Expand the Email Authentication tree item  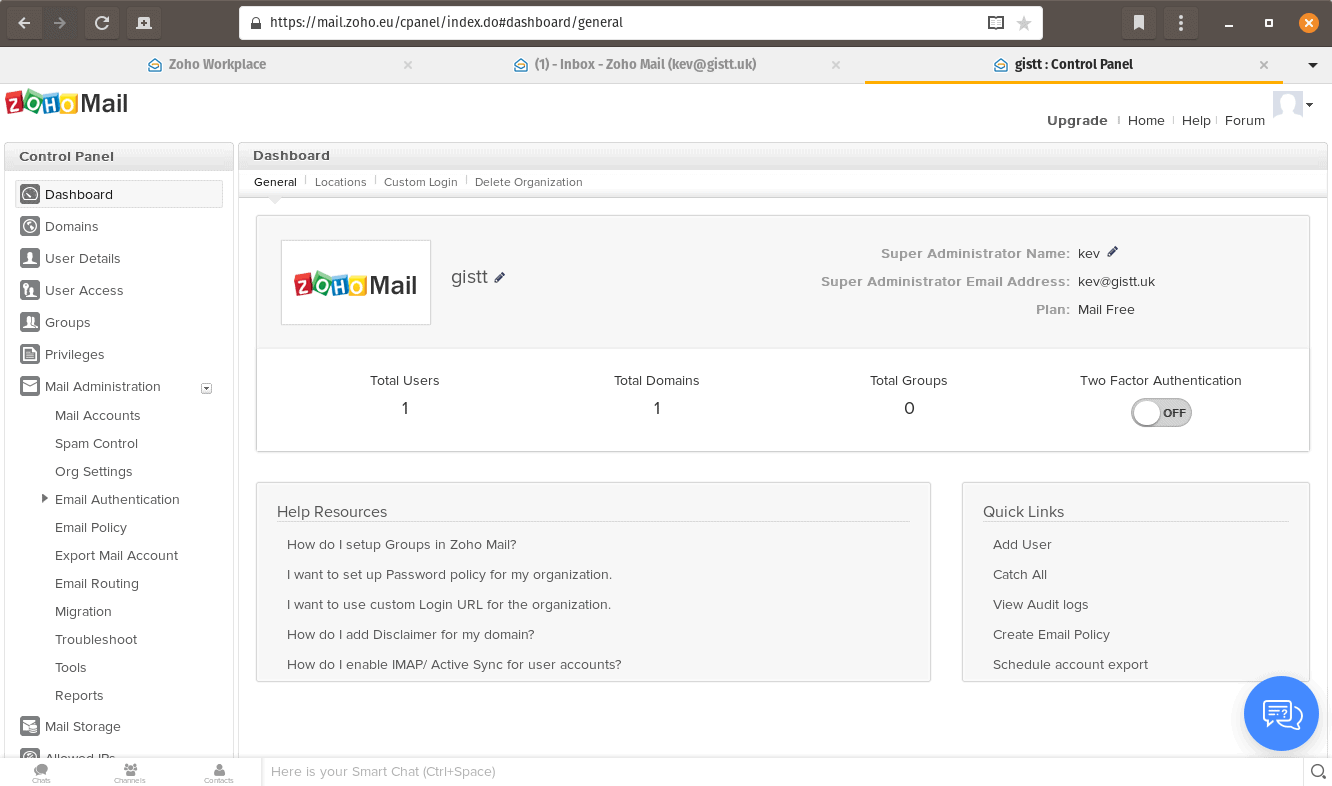pos(45,499)
